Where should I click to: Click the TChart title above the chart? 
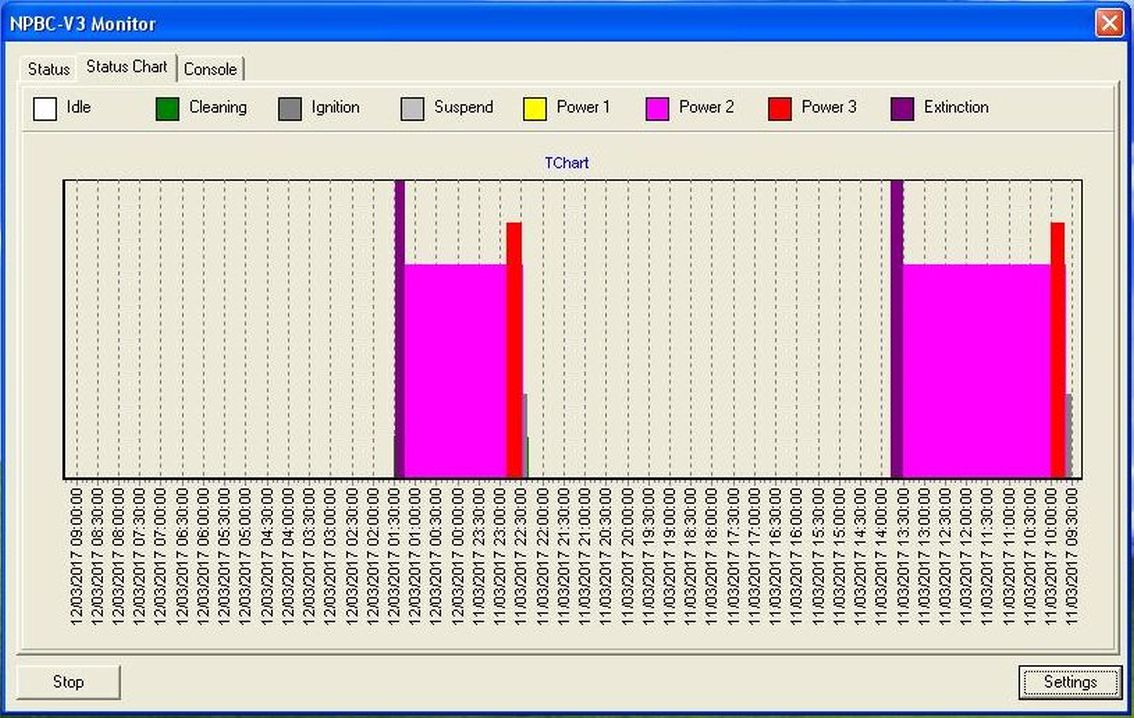[x=567, y=162]
